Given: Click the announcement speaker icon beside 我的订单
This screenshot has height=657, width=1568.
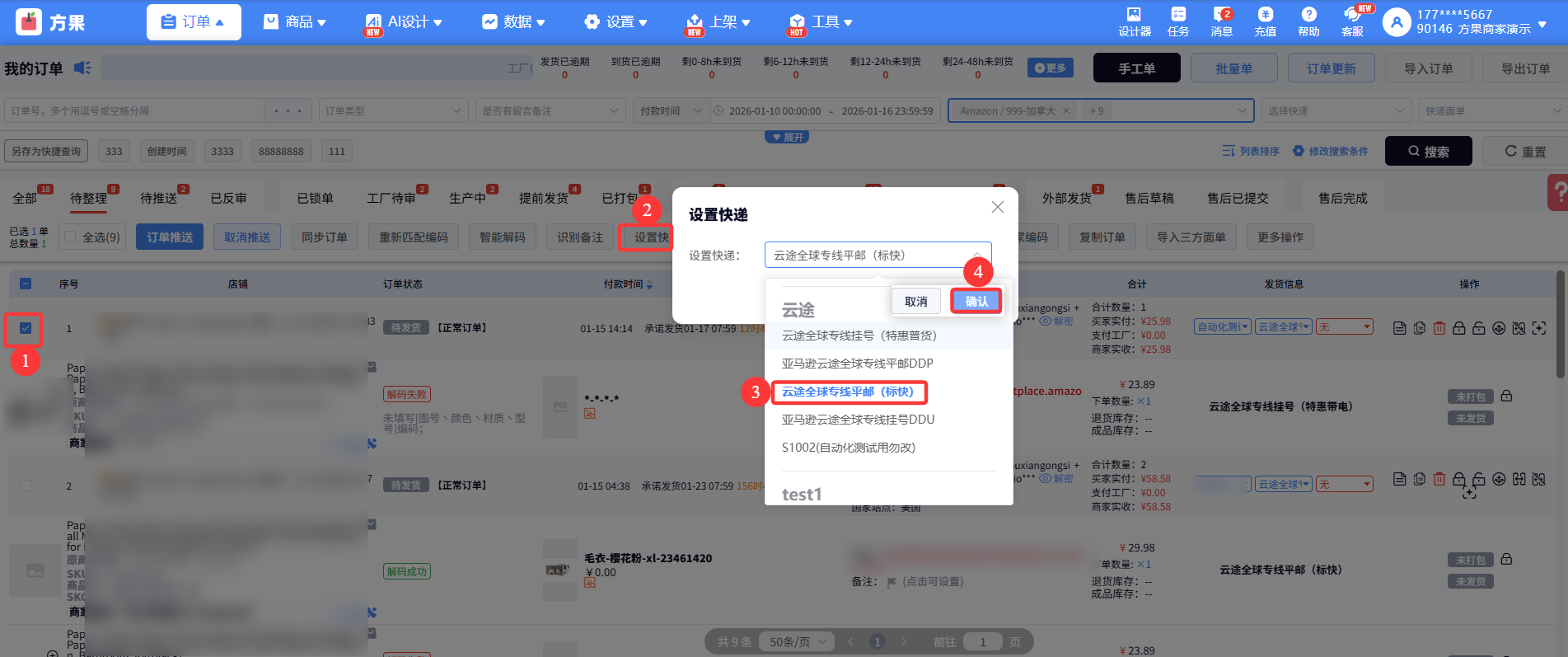Looking at the screenshot, I should (82, 68).
